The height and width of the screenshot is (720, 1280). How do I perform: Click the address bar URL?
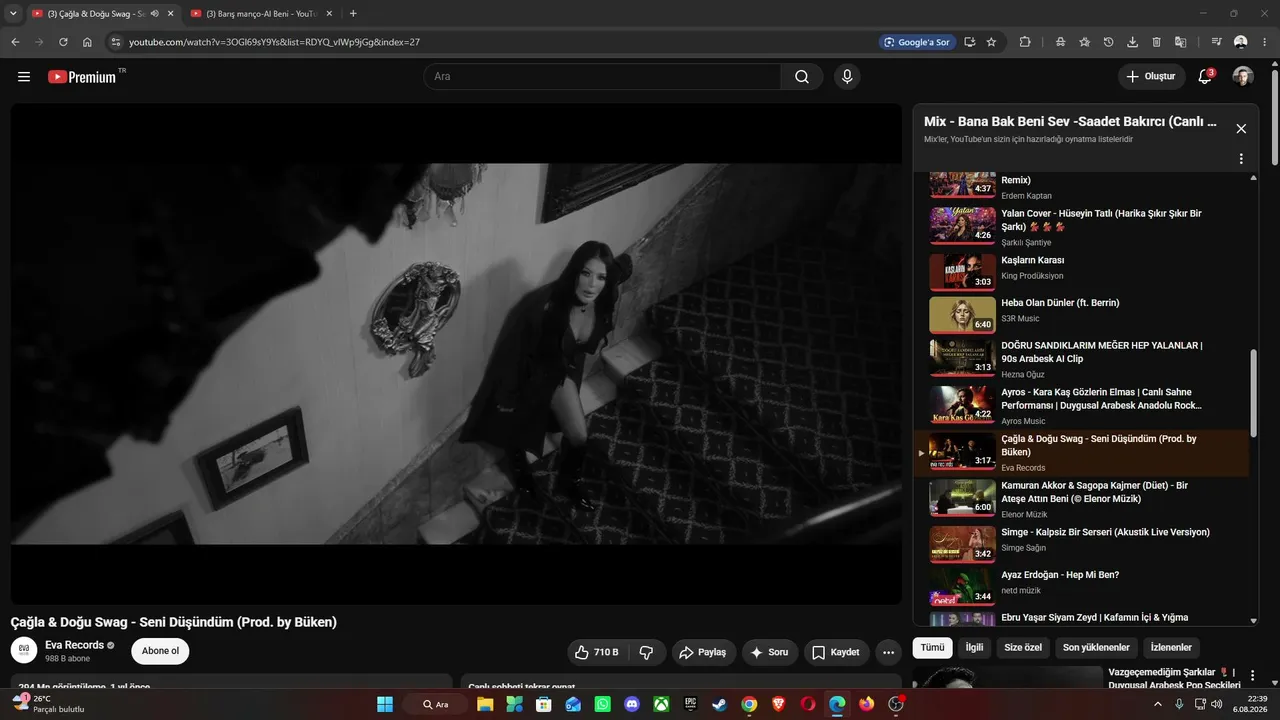(x=274, y=42)
